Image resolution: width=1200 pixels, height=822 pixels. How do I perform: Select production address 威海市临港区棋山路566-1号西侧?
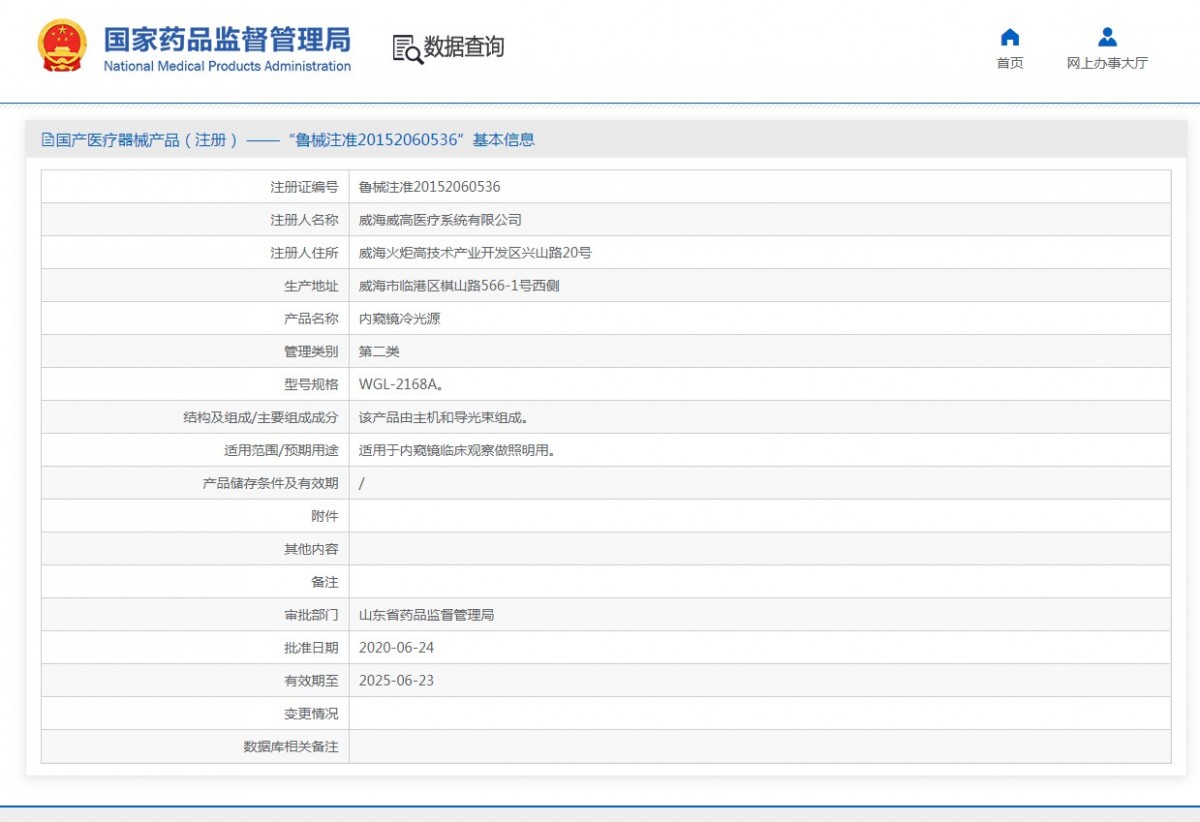(459, 286)
